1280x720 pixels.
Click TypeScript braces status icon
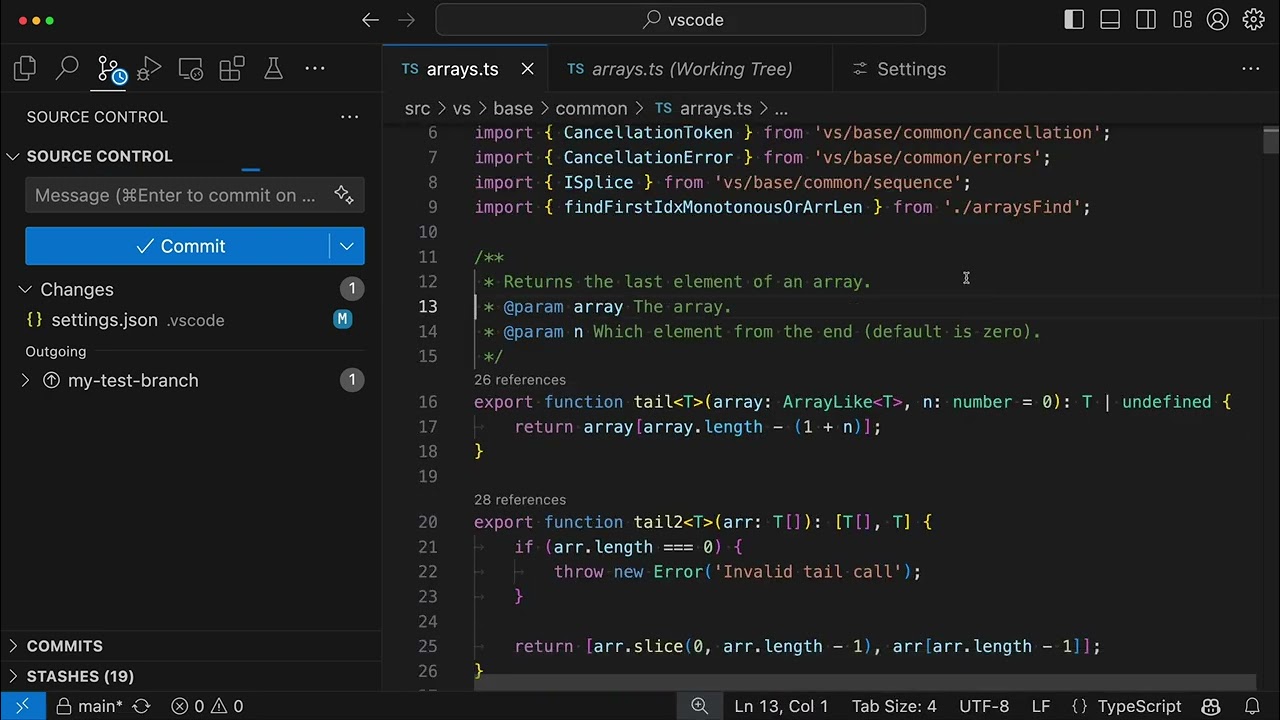[1079, 706]
